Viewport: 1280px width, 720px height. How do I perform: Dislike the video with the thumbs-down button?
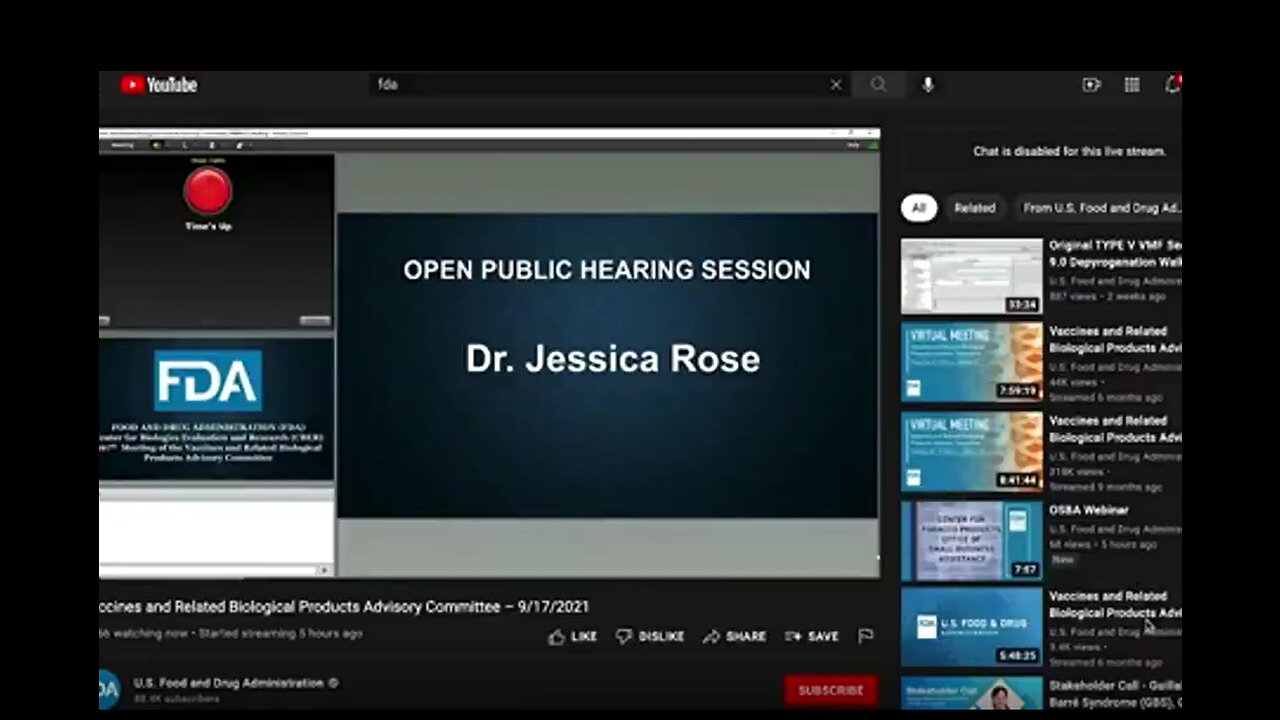tap(650, 636)
